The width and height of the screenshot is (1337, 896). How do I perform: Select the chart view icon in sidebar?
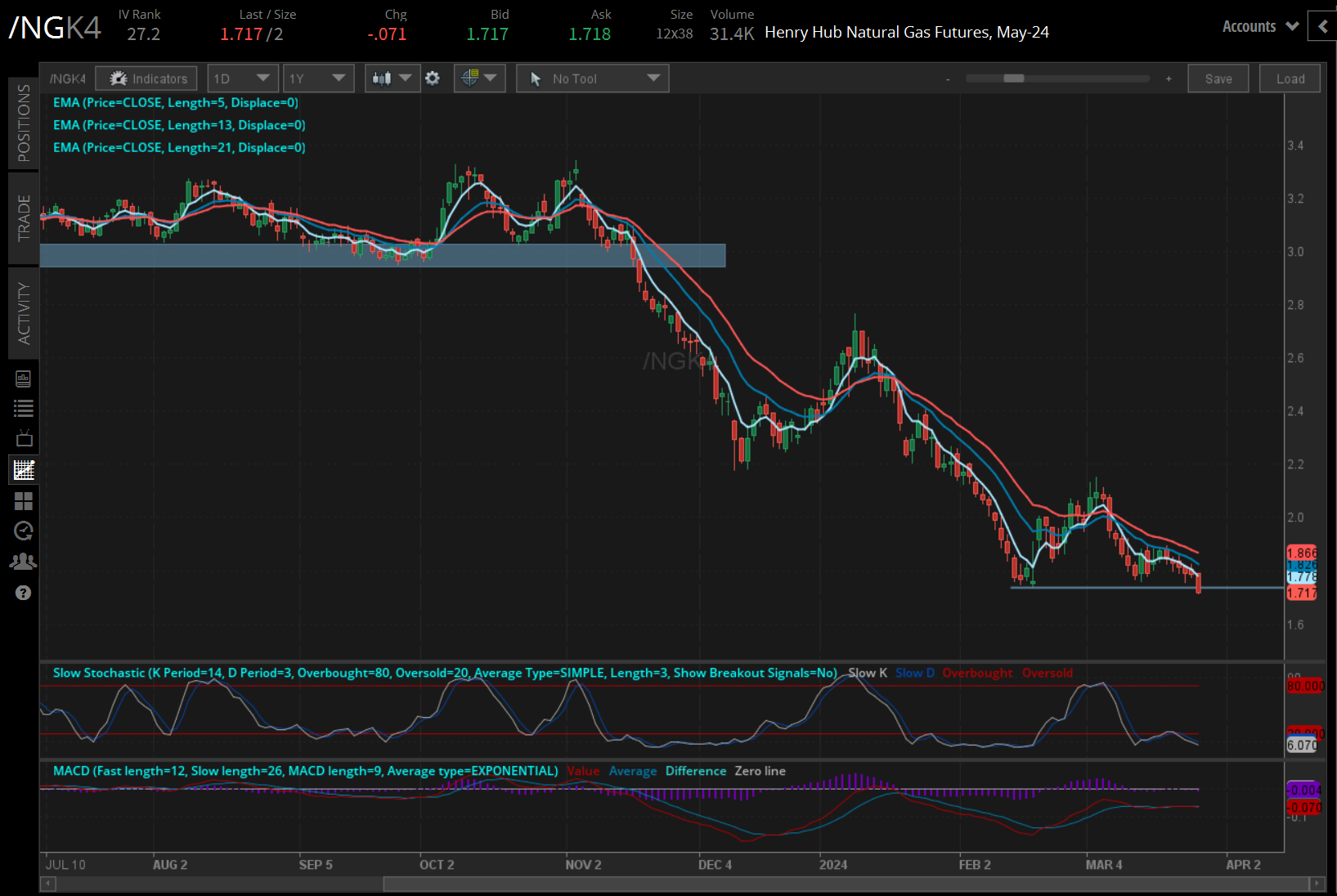[x=24, y=470]
